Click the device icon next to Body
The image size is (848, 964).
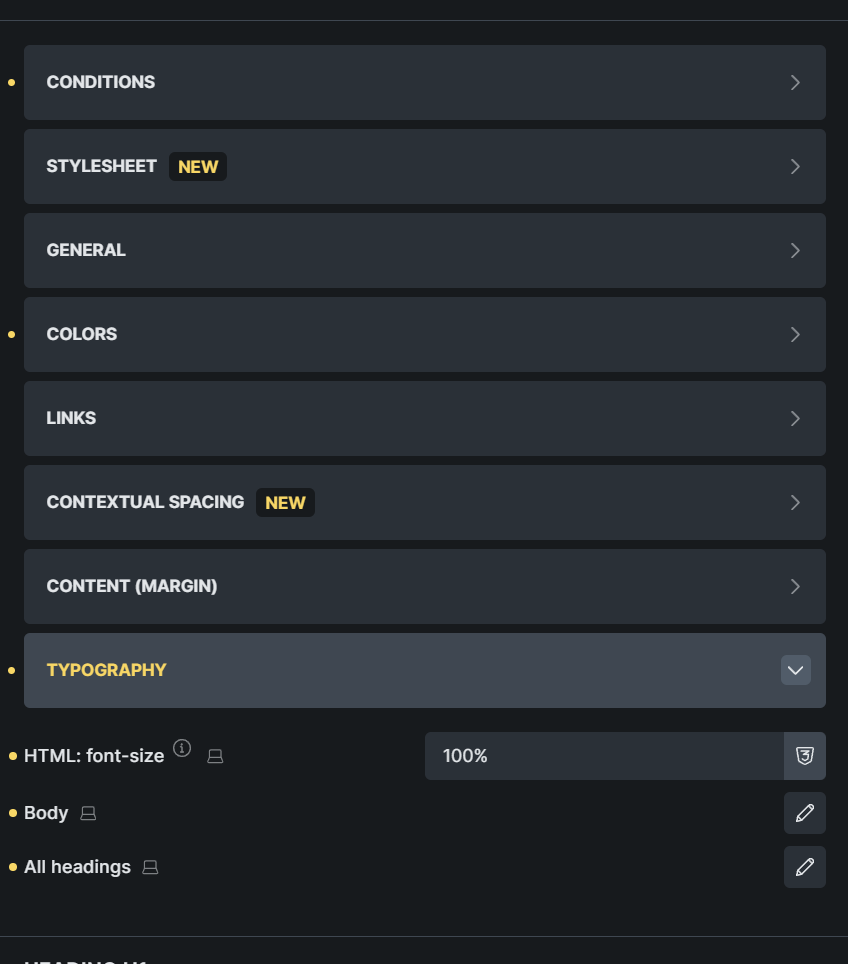[x=88, y=813]
